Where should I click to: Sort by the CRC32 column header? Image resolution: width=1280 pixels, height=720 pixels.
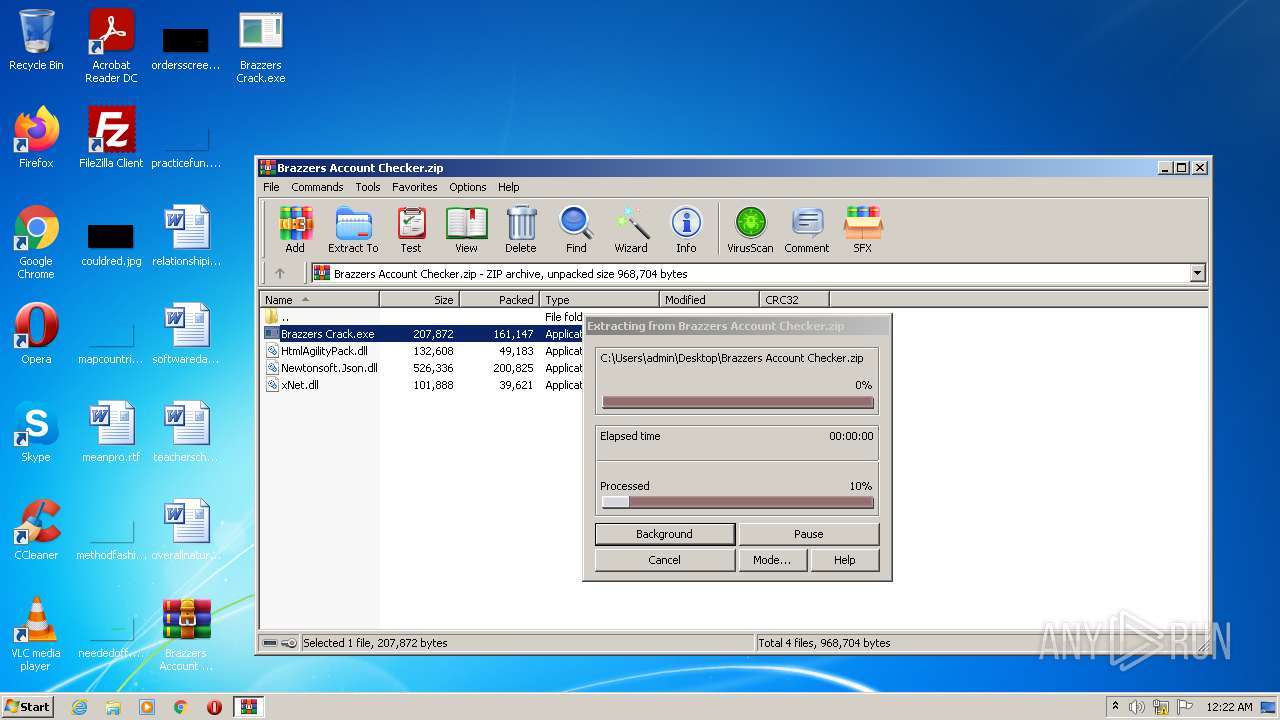(x=794, y=299)
